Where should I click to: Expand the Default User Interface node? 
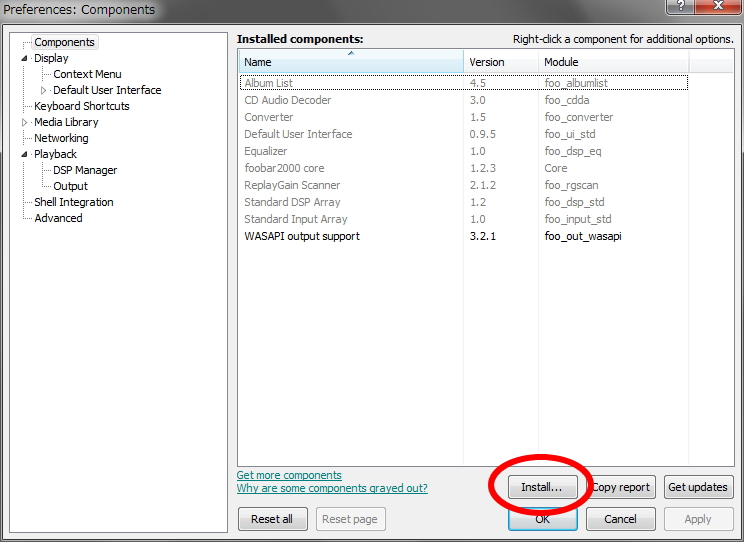[43, 90]
